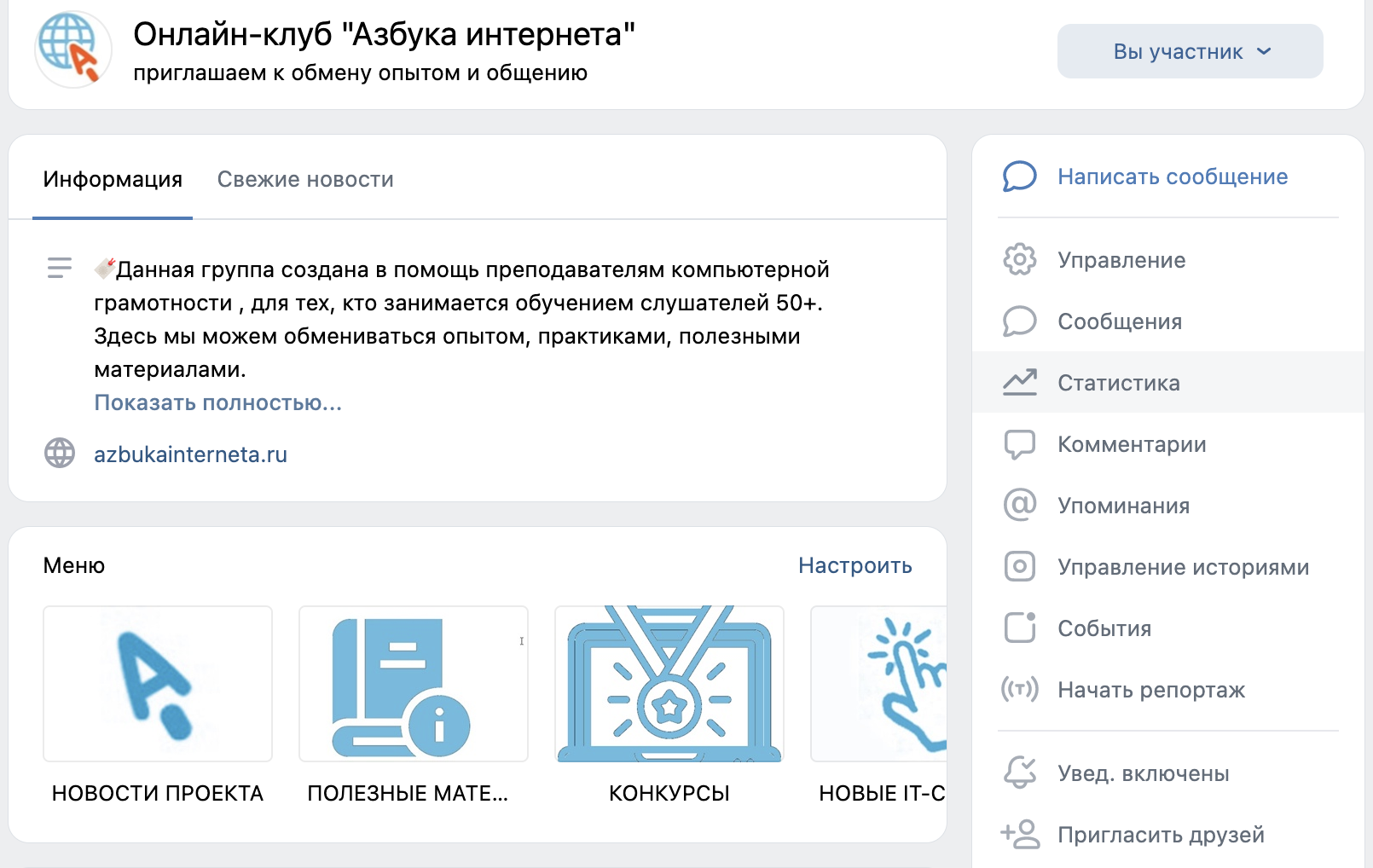Open the КОНКУРСЫ medal thumbnail

pos(669,684)
